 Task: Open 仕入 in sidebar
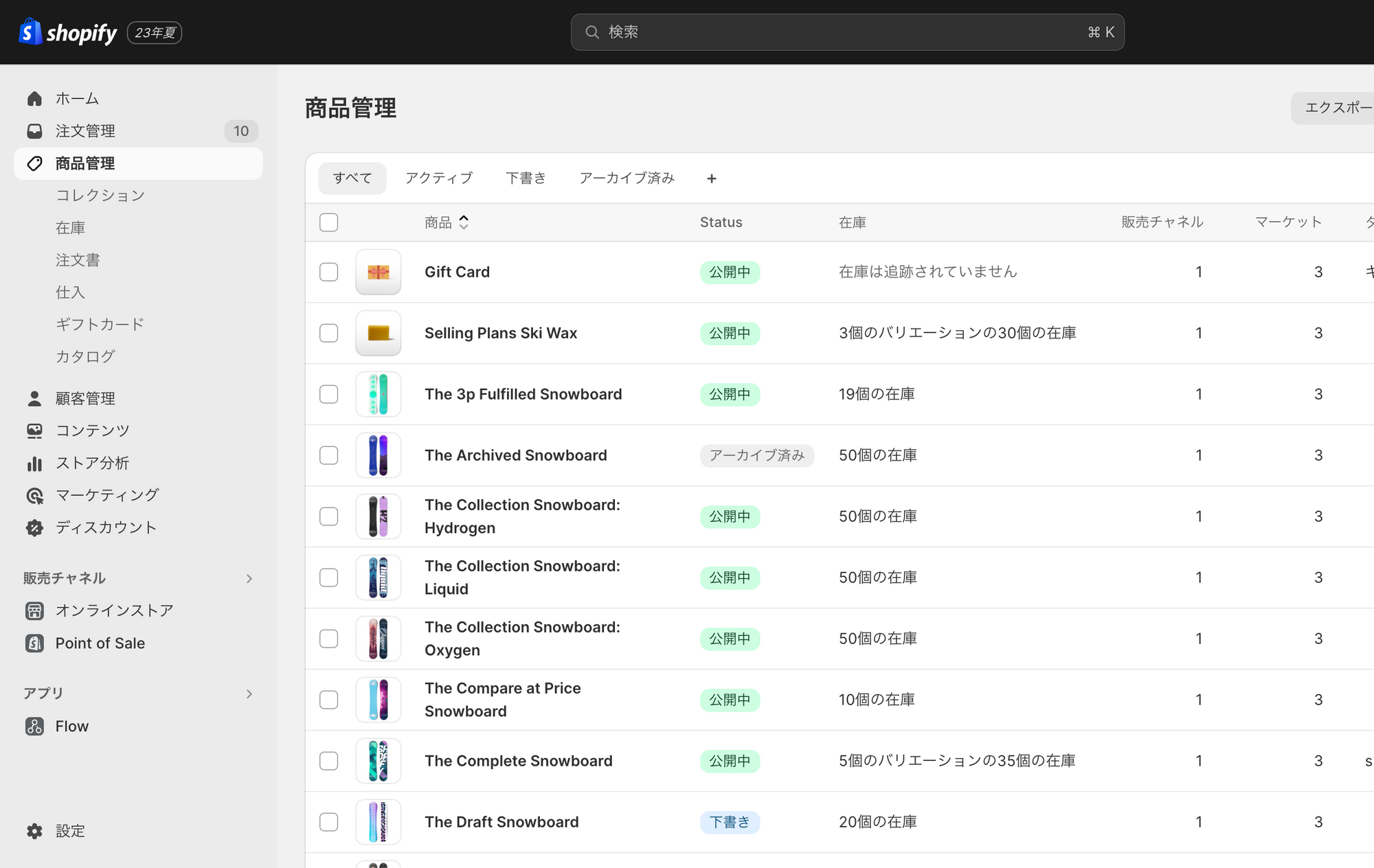click(71, 293)
